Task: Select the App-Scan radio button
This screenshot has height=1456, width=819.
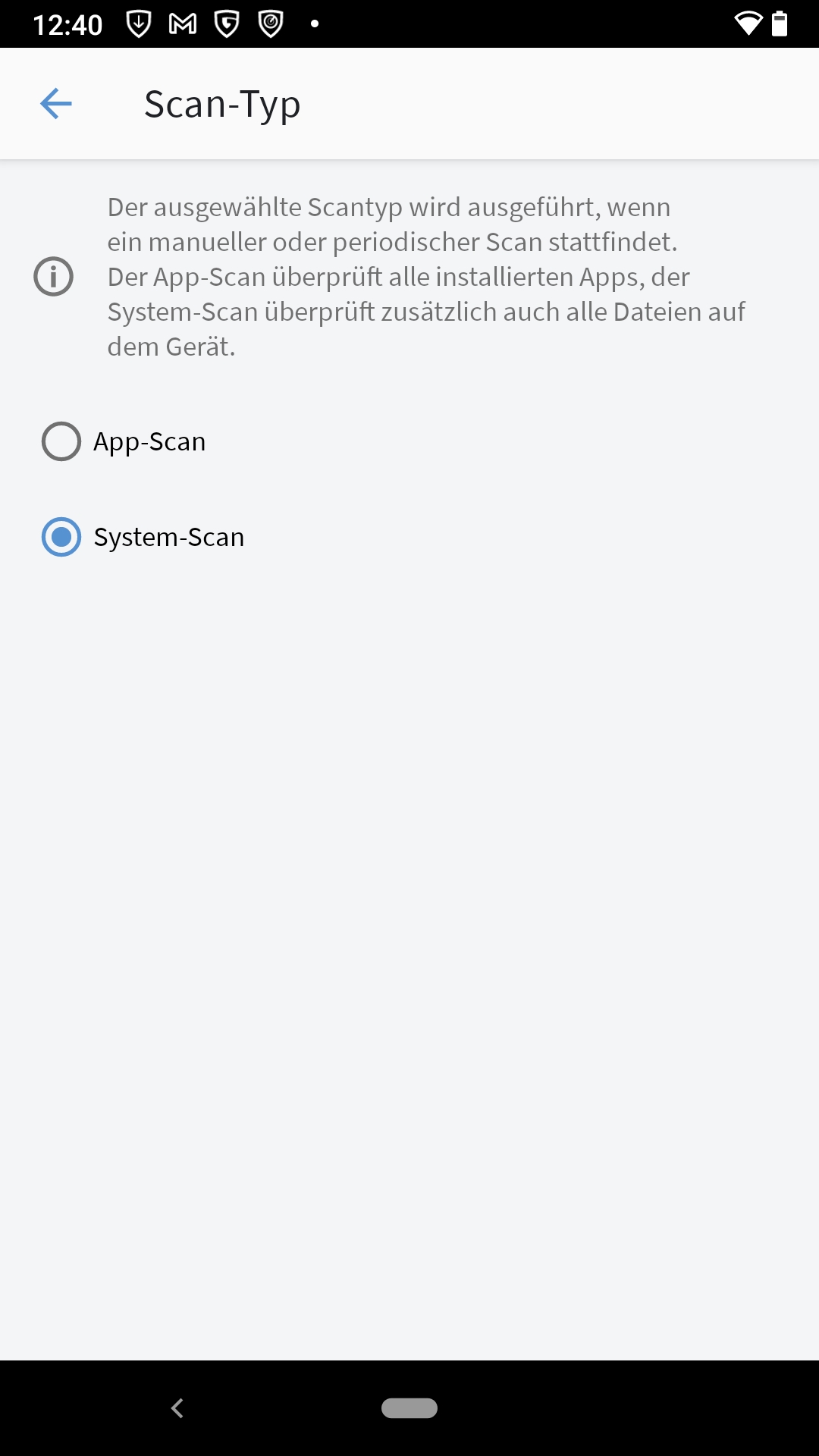Action: pos(61,441)
